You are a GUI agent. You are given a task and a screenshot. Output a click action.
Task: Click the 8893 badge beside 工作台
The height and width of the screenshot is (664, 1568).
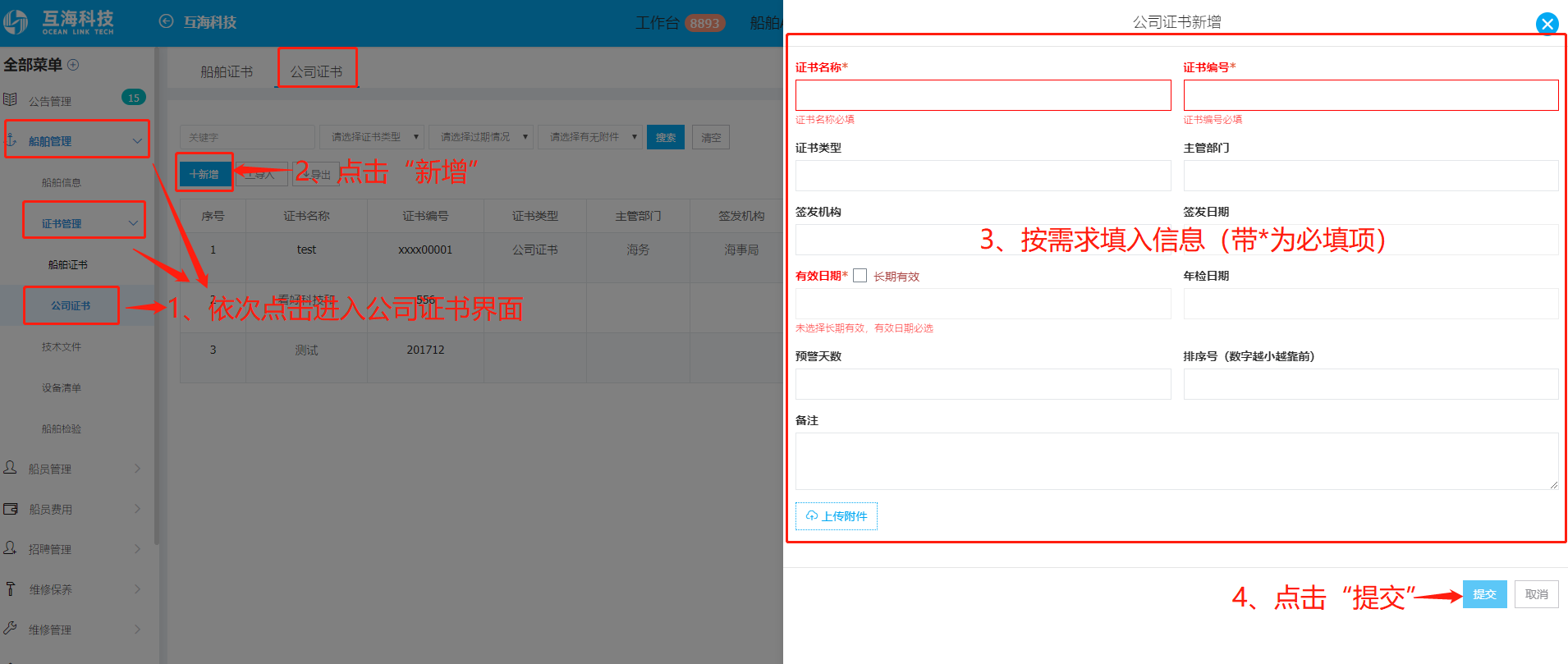coord(704,23)
